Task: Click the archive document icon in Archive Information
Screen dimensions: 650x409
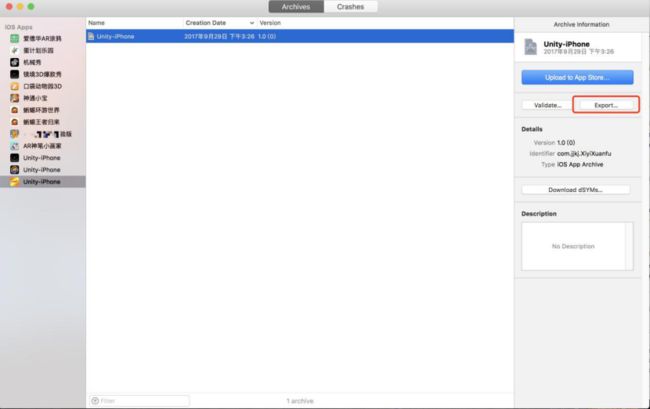Action: 531,47
